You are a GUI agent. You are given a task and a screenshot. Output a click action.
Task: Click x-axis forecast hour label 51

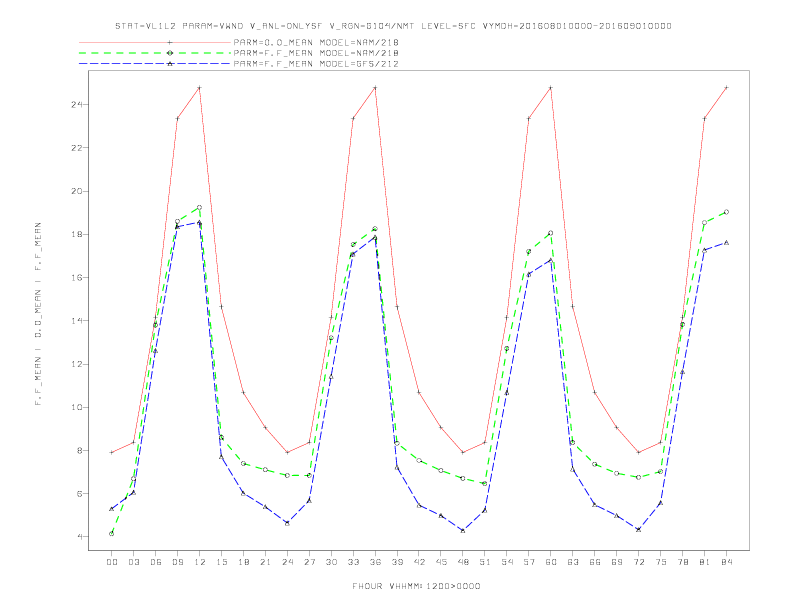tap(485, 562)
